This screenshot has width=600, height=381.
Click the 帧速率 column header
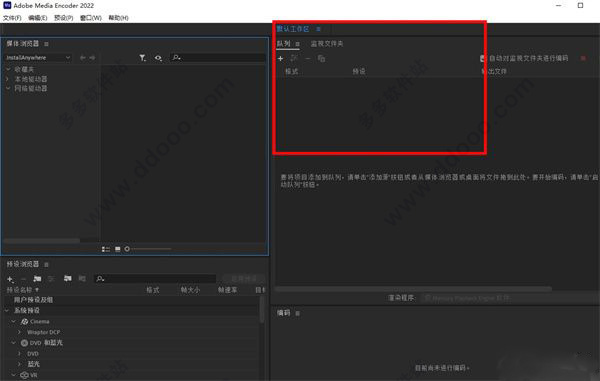pyautogui.click(x=227, y=290)
